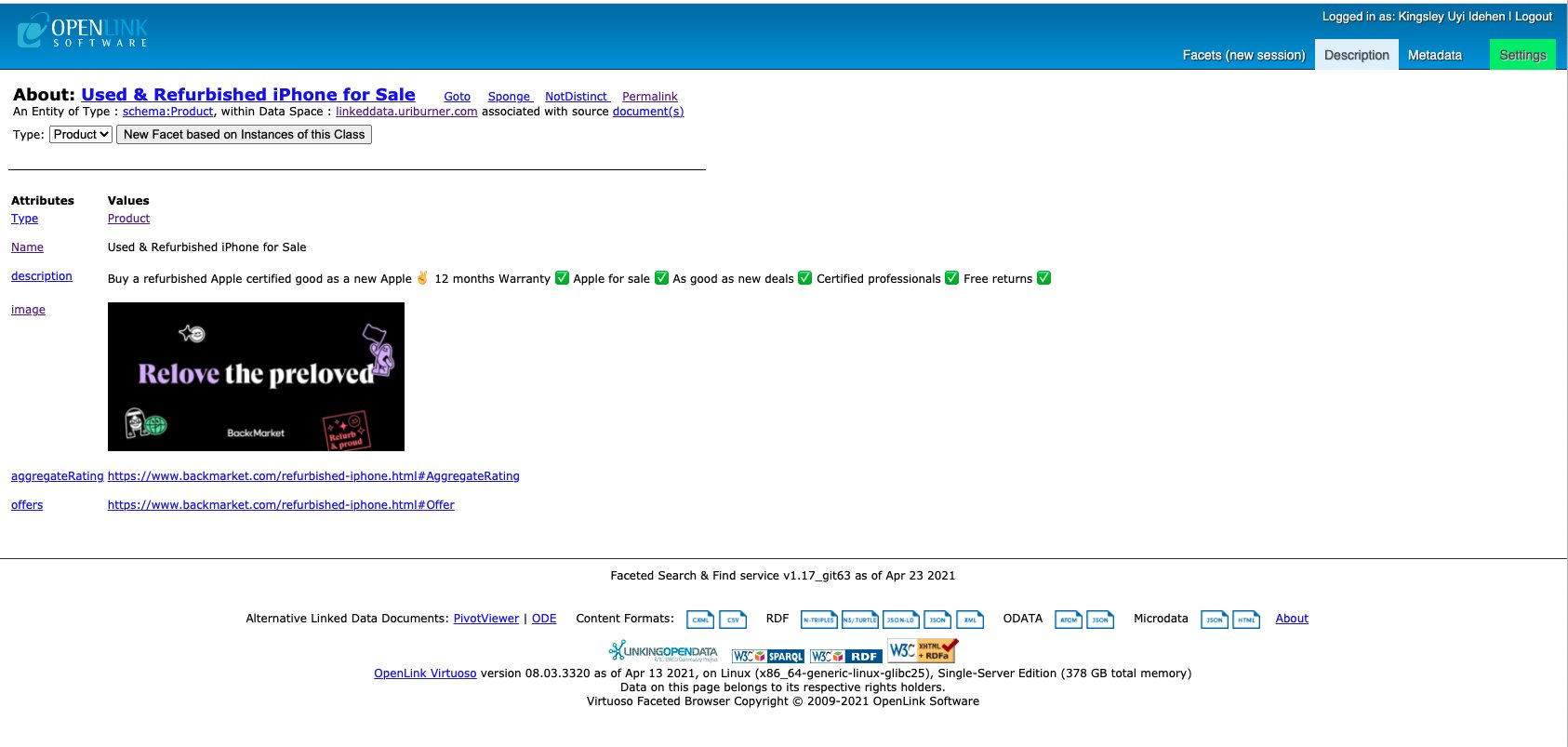Open the Microdata JSON format icon
The image size is (1568, 747).
coord(1215,620)
